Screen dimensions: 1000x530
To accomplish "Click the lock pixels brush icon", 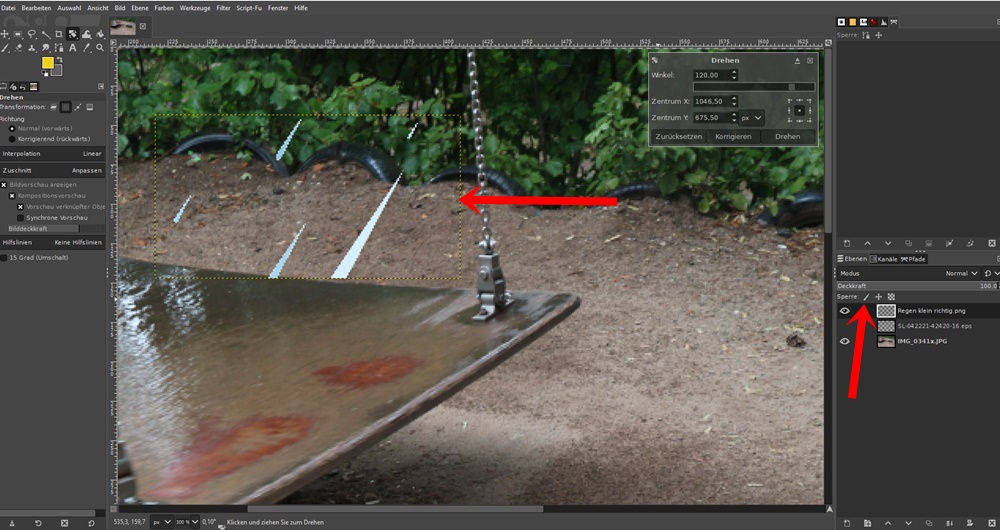I will [867, 297].
